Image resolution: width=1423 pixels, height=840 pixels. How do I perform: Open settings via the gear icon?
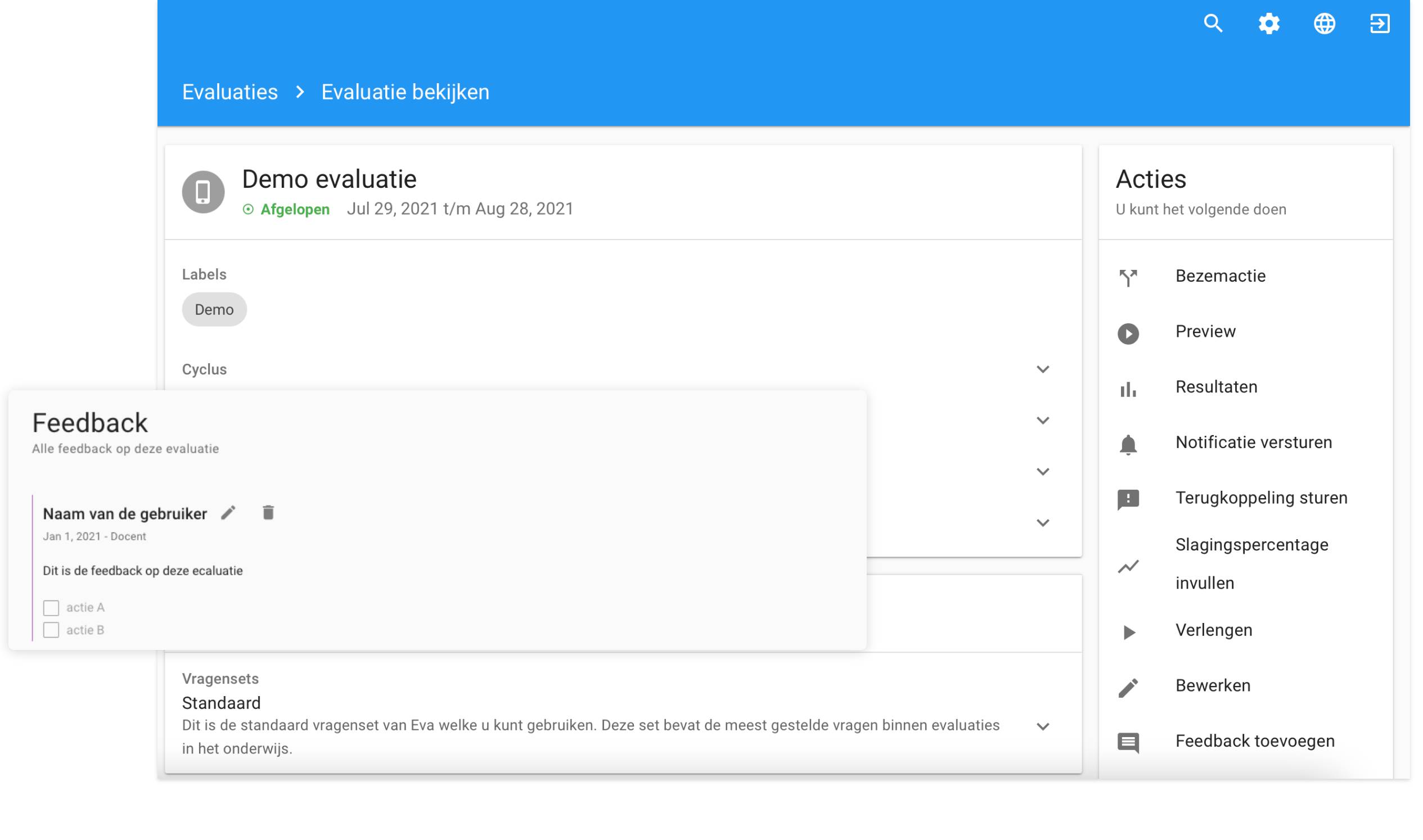[1268, 24]
